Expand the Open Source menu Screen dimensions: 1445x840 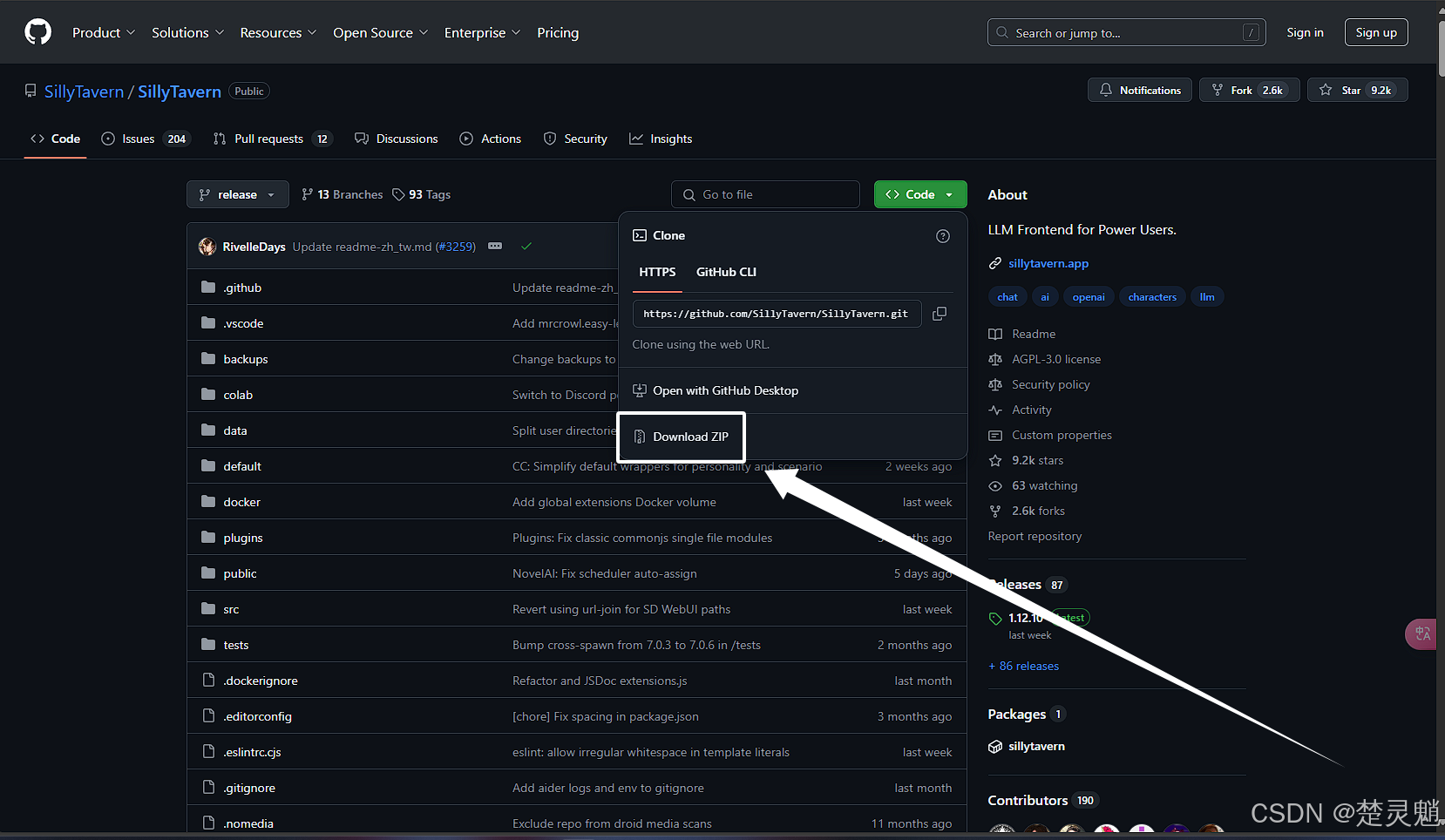tap(380, 32)
